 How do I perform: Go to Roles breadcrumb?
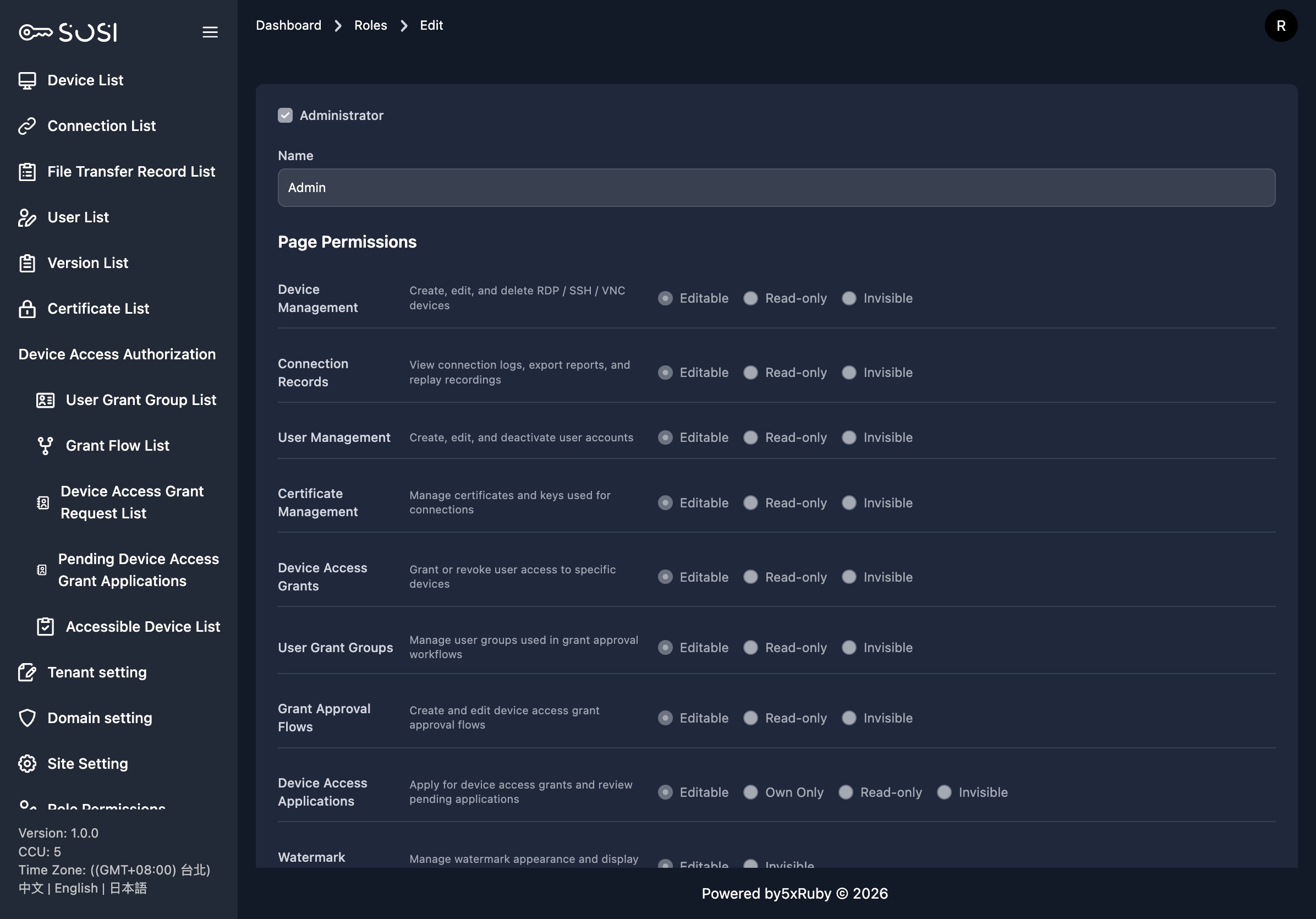click(370, 26)
